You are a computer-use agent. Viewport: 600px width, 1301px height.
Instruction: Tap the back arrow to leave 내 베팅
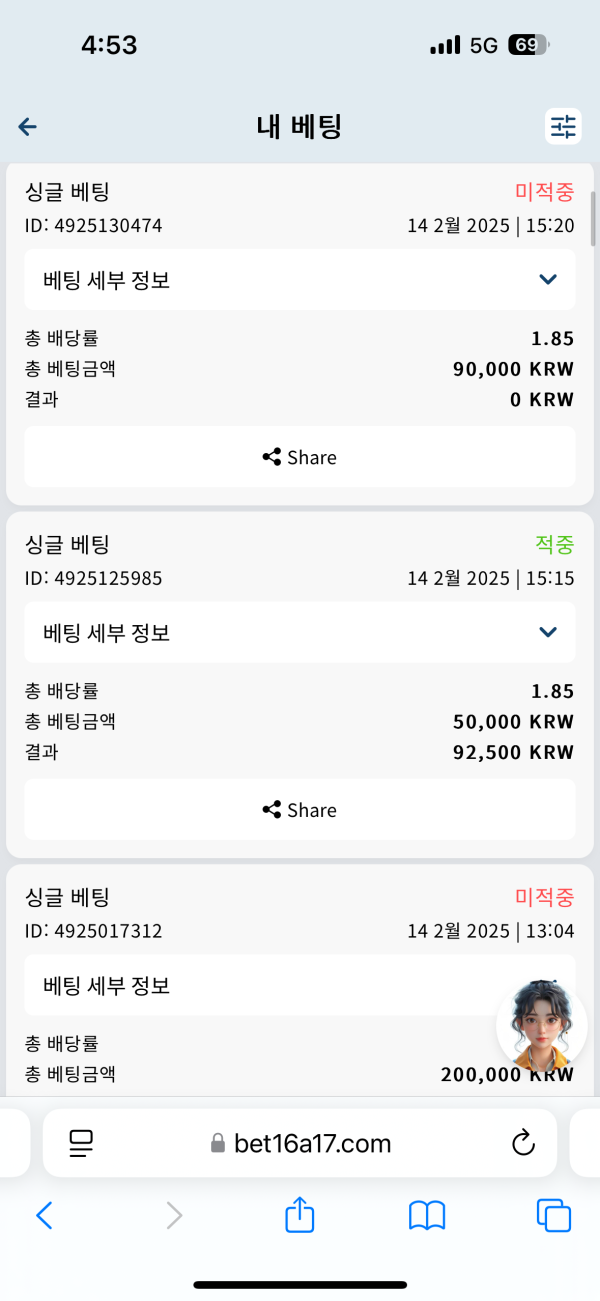coord(27,127)
